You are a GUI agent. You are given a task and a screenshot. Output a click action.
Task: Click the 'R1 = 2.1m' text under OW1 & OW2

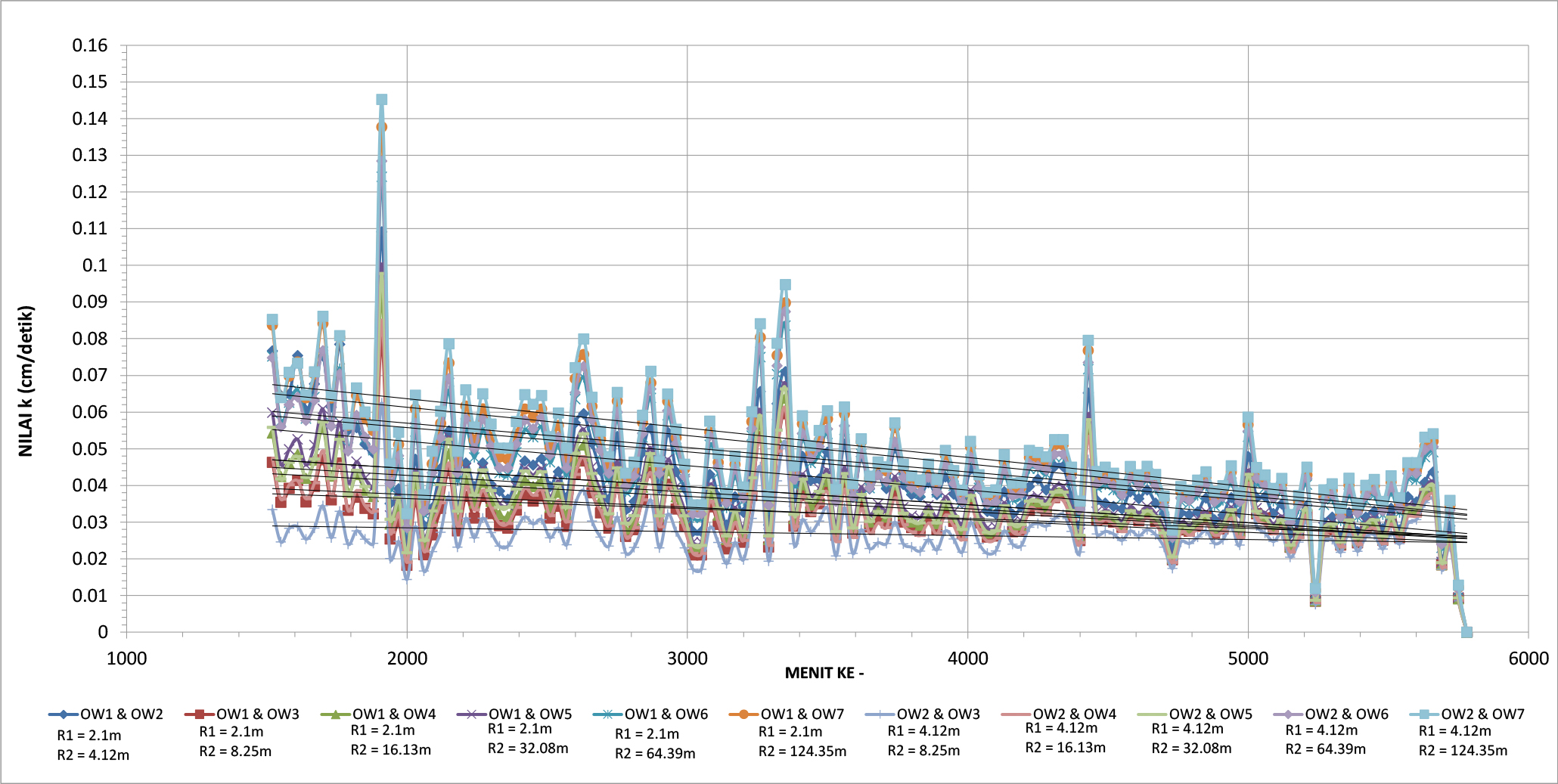pyautogui.click(x=89, y=735)
